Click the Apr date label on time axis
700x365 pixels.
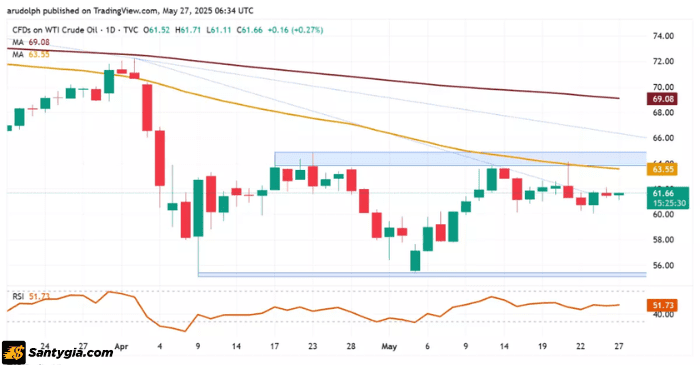pos(121,346)
